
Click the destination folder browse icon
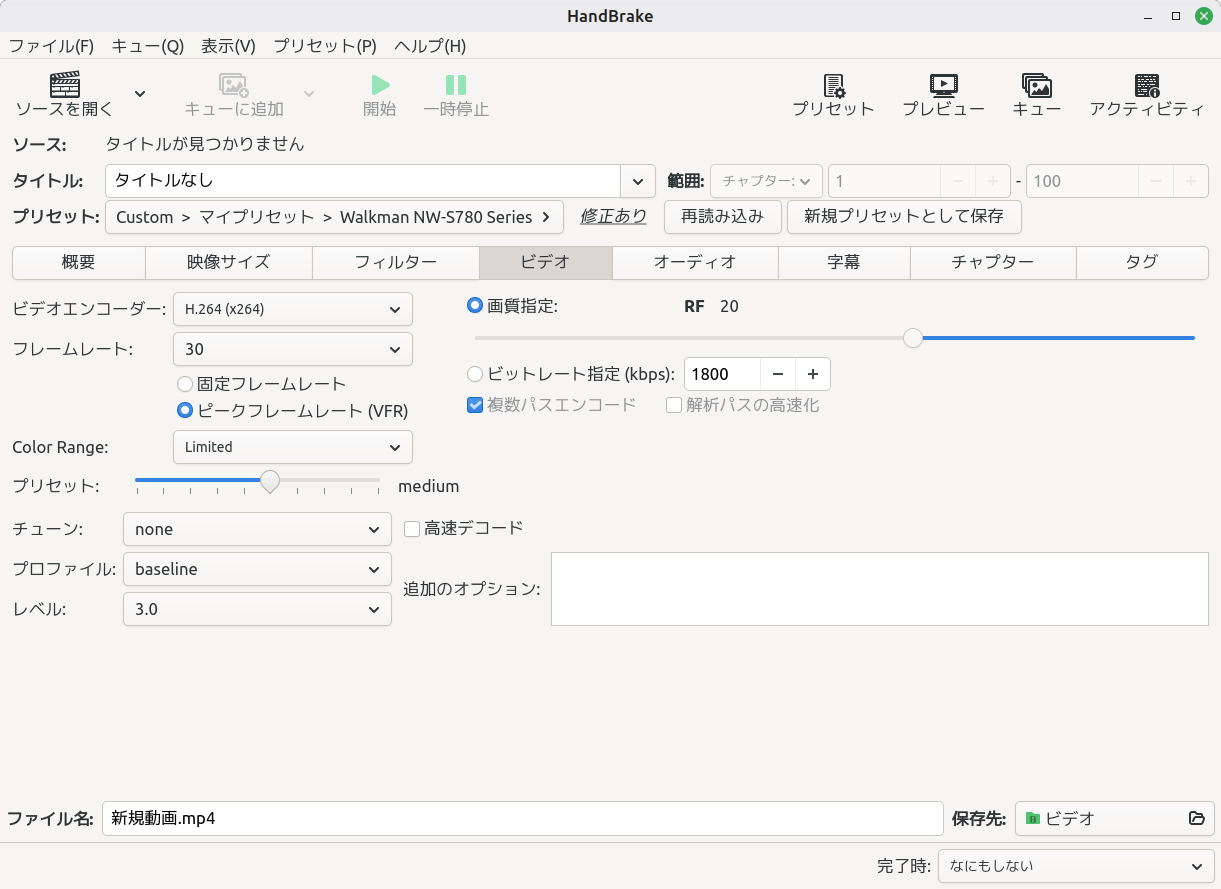[1196, 818]
